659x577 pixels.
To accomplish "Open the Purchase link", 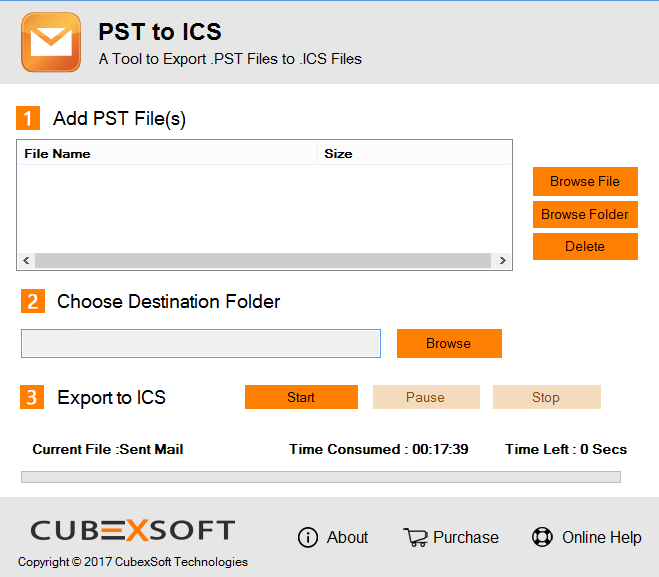I will [466, 537].
